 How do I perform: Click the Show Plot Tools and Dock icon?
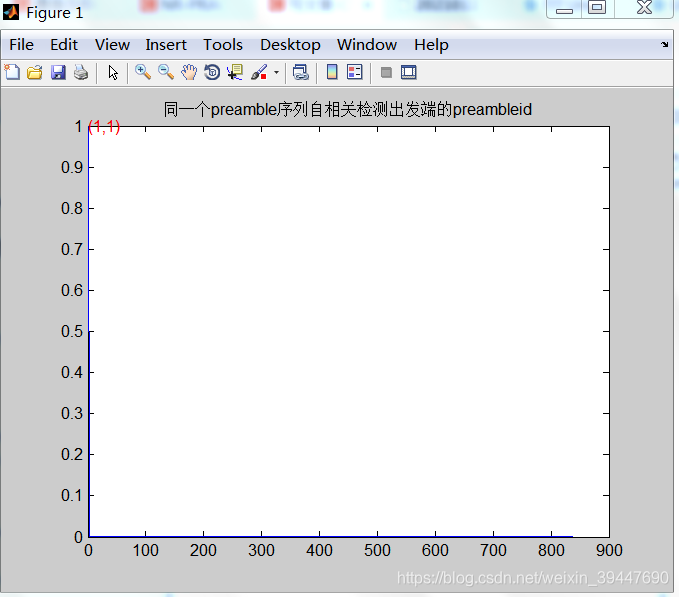coord(409,72)
